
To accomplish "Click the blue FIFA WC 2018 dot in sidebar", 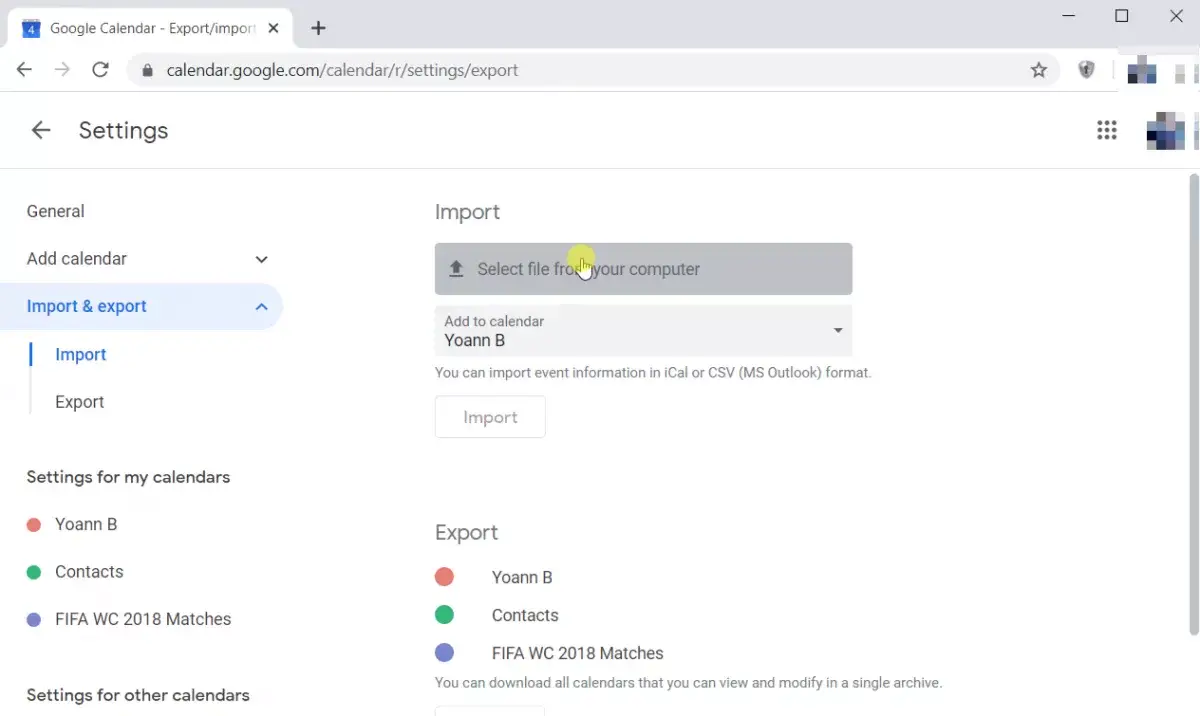I will tap(34, 620).
